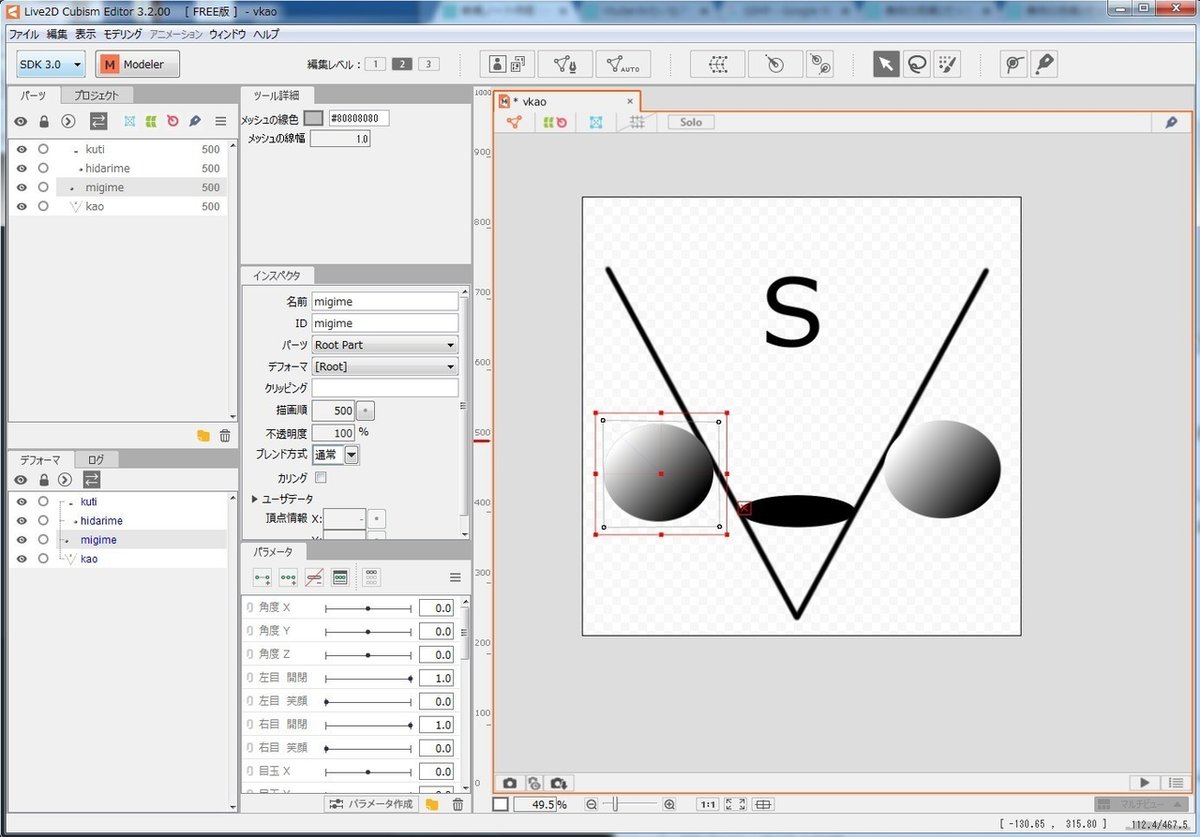Click red vertex display icon in vkao view toolbar
Viewport: 1200px width, 837px height.
coord(514,122)
